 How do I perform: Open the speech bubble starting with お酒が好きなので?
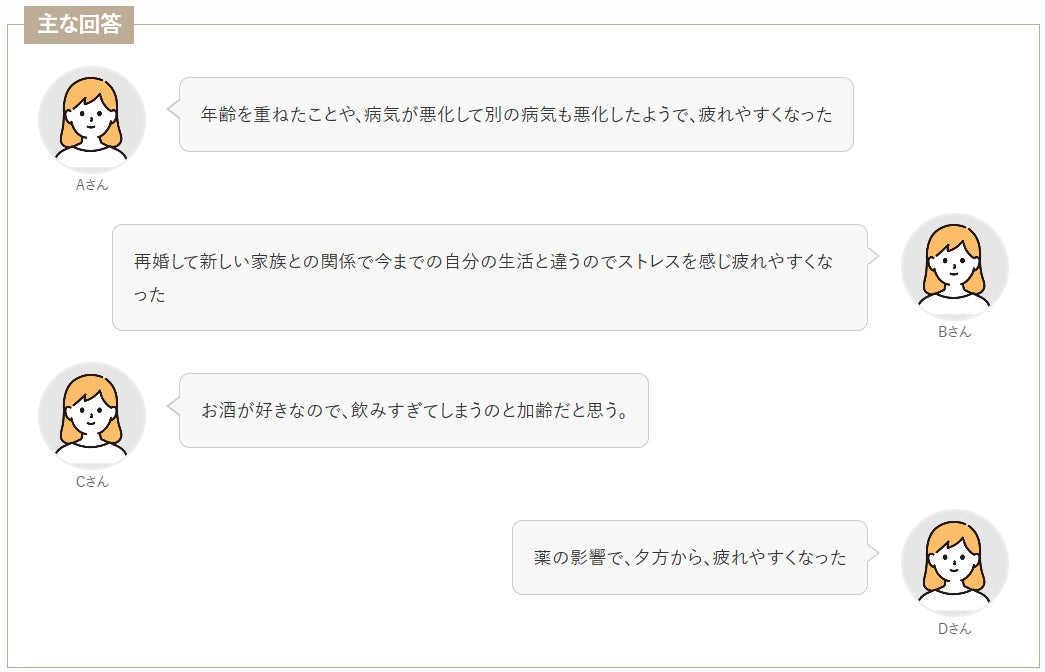414,410
